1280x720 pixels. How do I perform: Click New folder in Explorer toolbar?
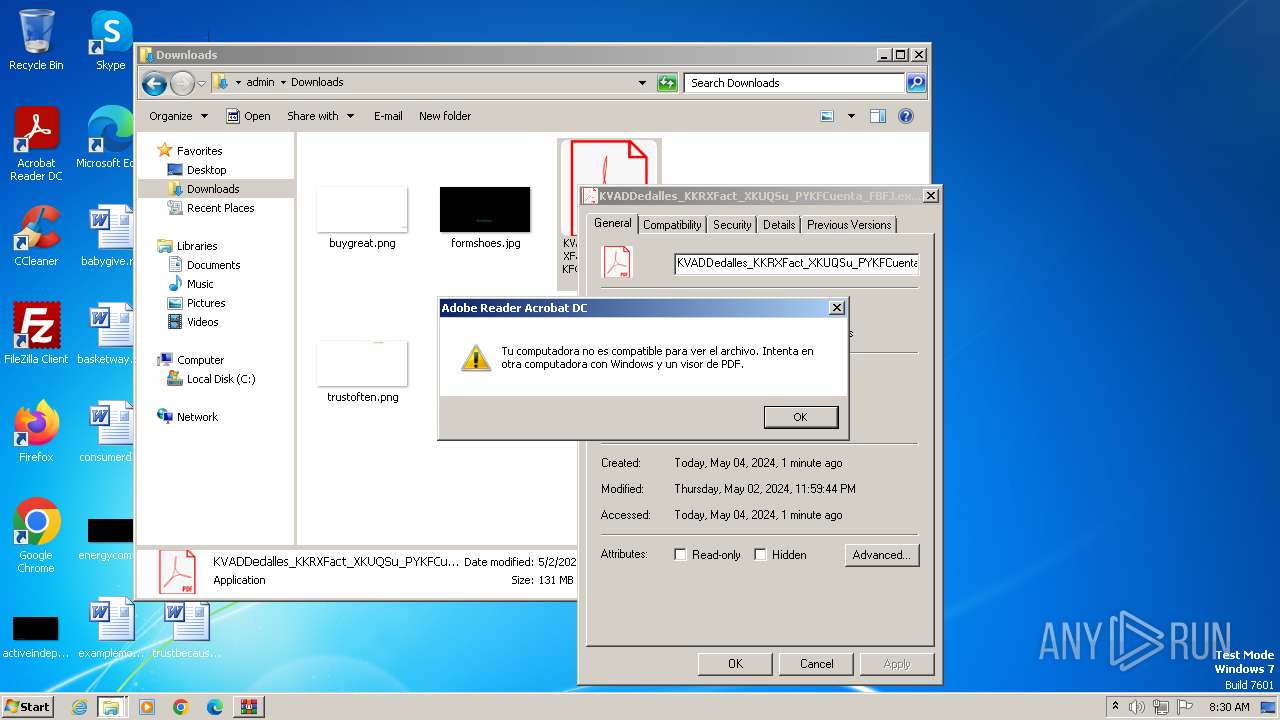445,116
